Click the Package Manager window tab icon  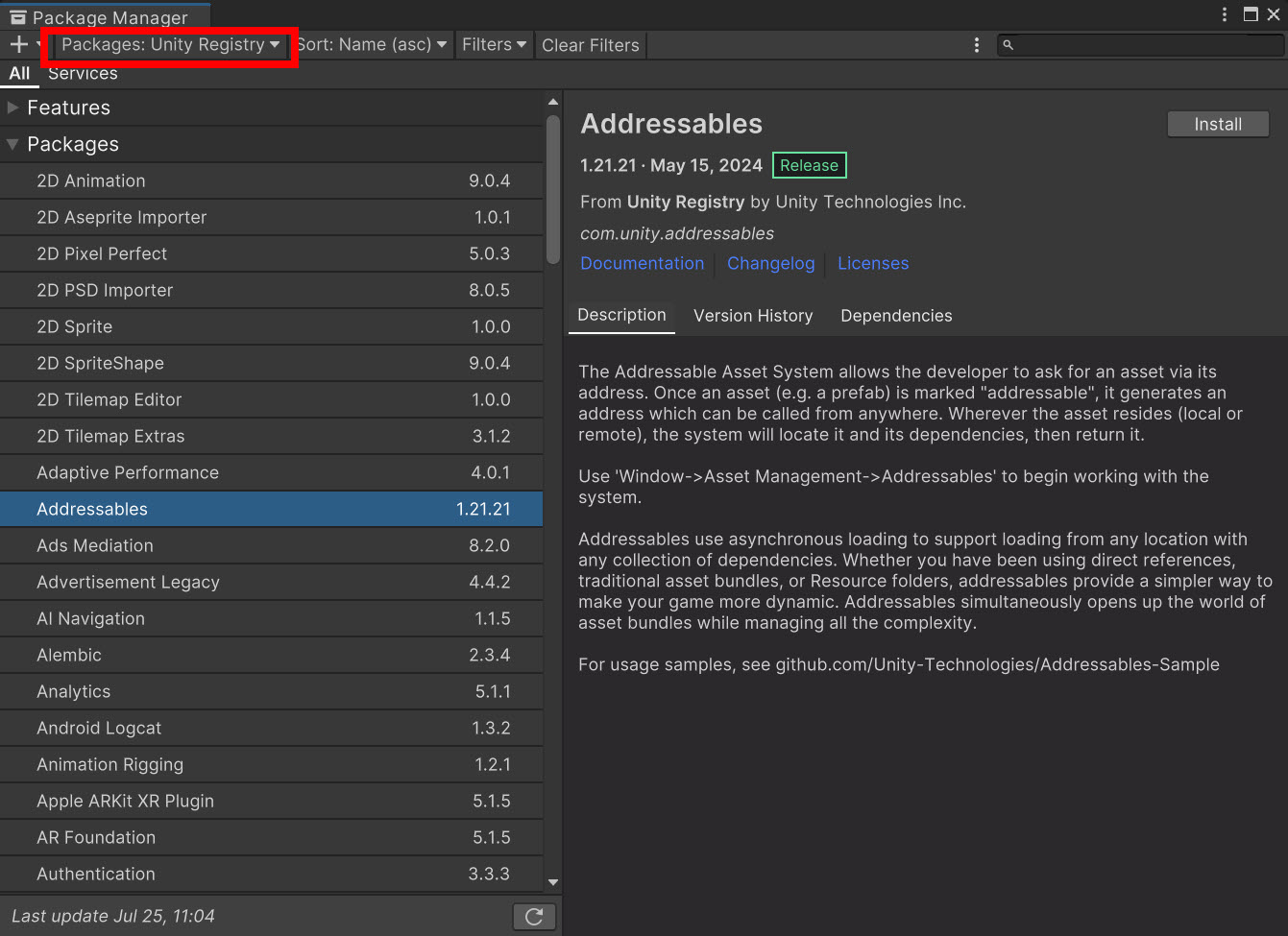[18, 17]
